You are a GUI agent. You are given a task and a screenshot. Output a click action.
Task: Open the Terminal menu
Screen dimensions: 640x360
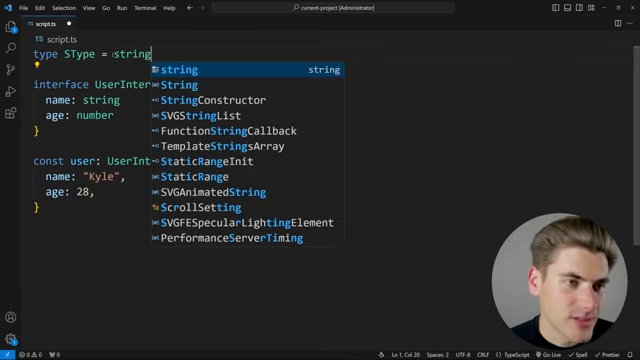click(x=145, y=8)
